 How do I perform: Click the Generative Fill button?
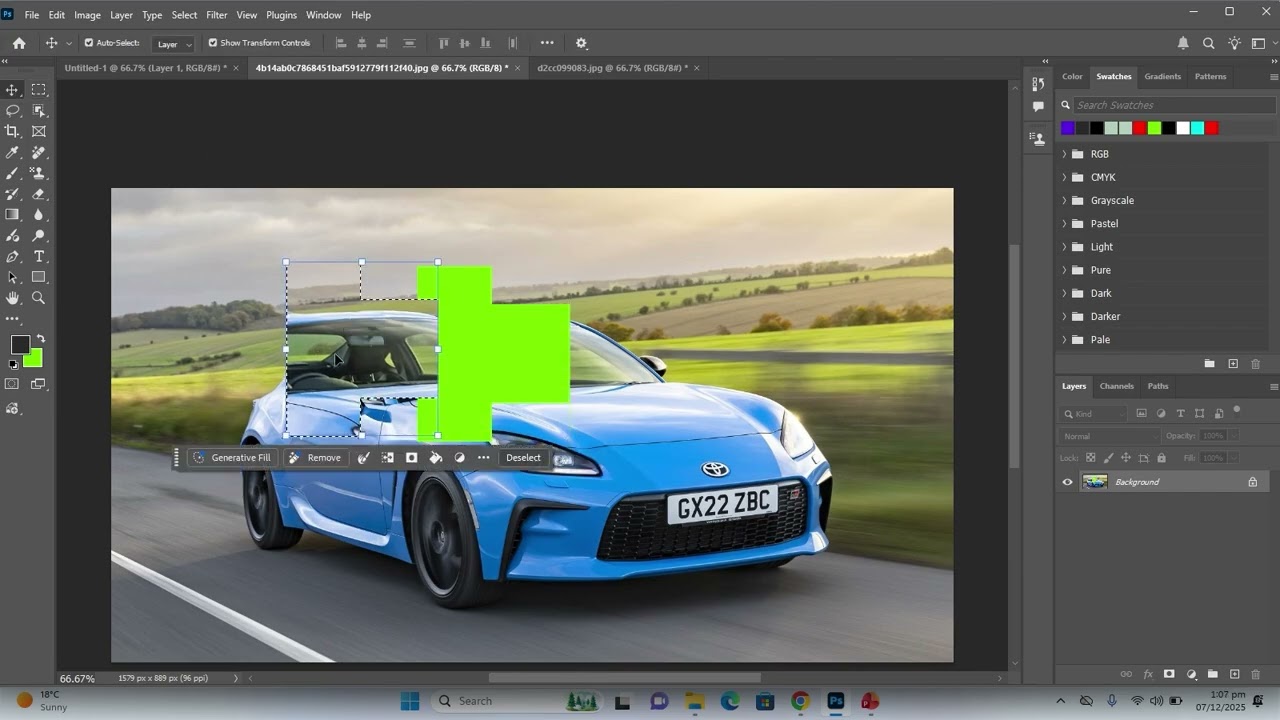[231, 458]
